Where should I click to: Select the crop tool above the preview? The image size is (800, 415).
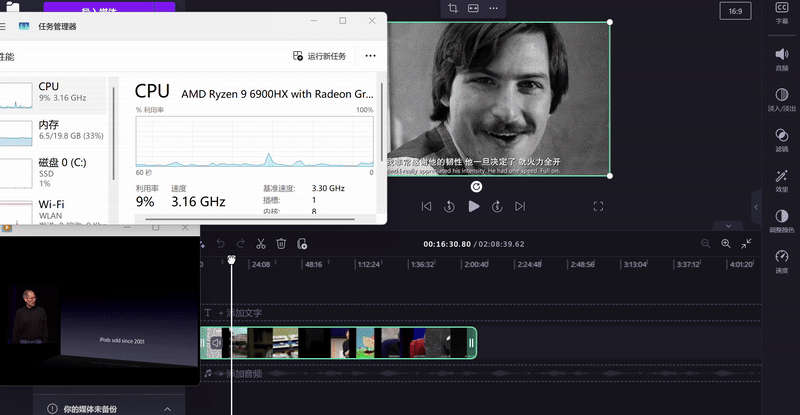tap(453, 8)
